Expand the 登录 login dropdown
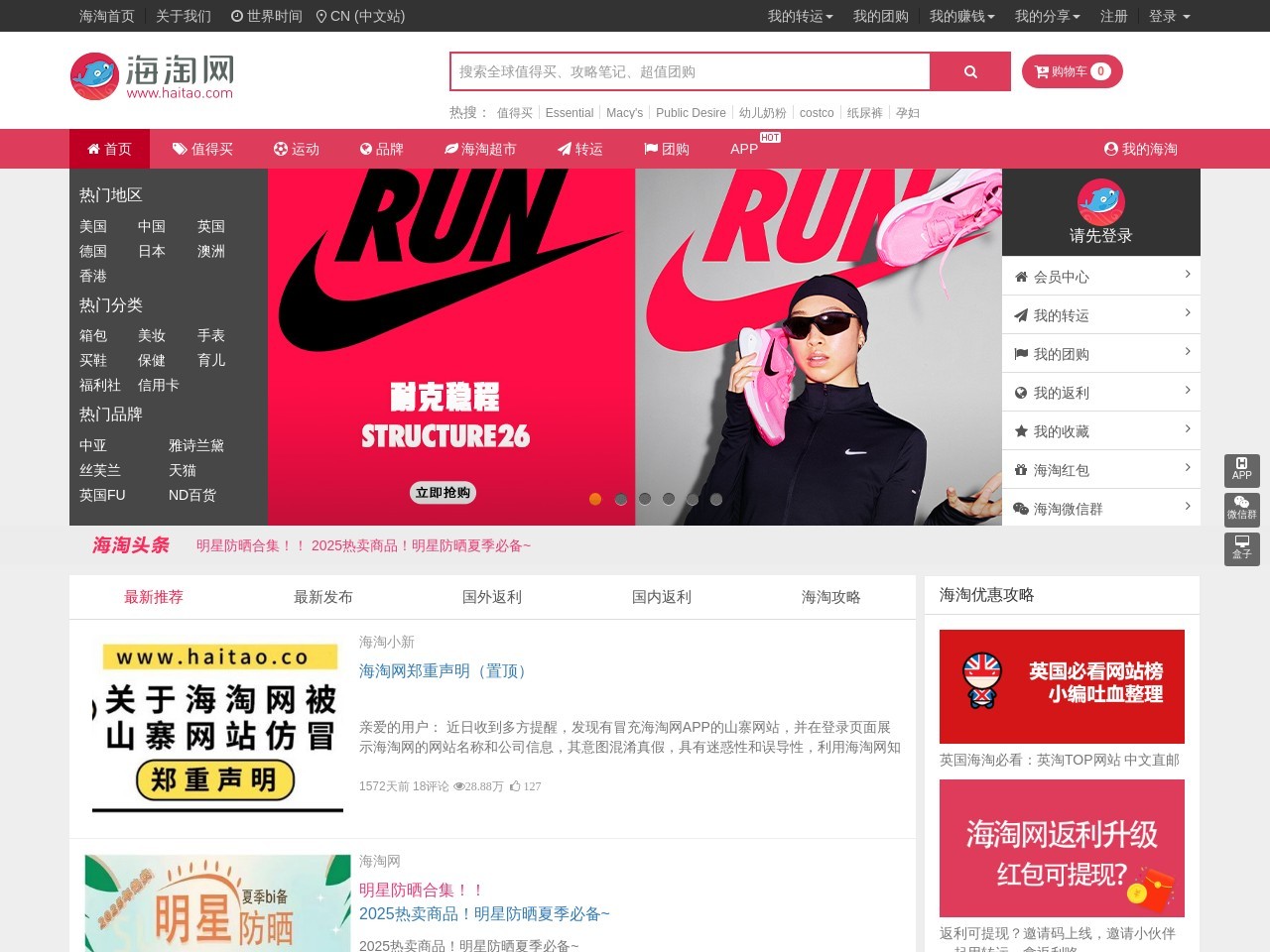 [1169, 16]
